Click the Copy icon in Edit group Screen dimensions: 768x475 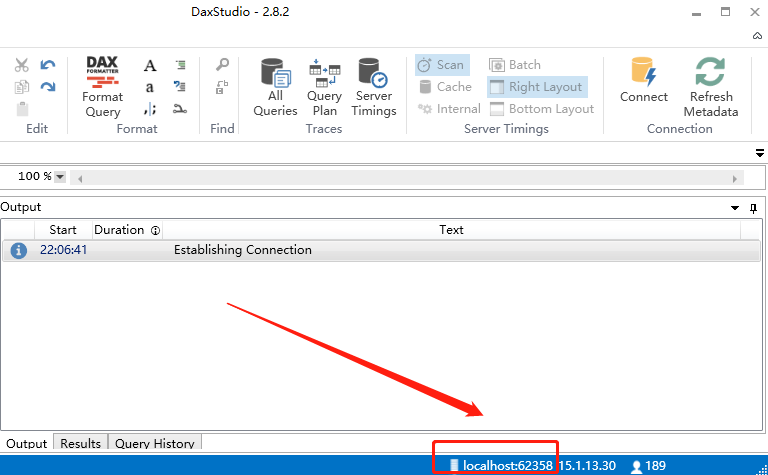click(x=22, y=87)
